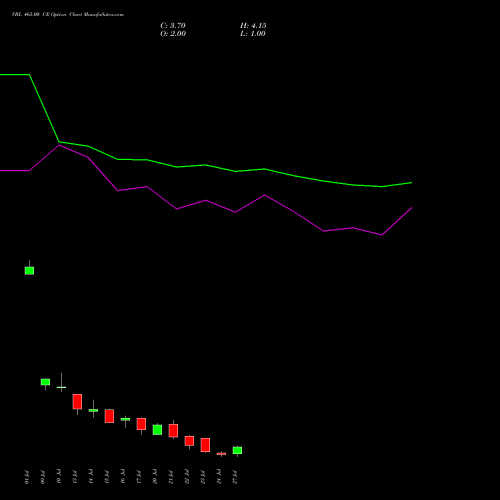The height and width of the screenshot is (500, 500).
Task: Click the red candle above 23 Jul
Action: [x=205, y=445]
